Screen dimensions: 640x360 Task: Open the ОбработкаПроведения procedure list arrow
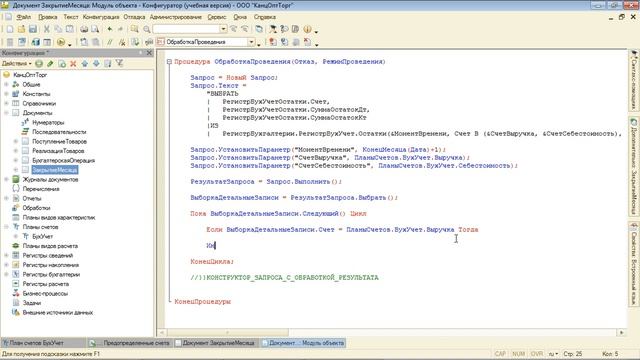click(x=251, y=42)
